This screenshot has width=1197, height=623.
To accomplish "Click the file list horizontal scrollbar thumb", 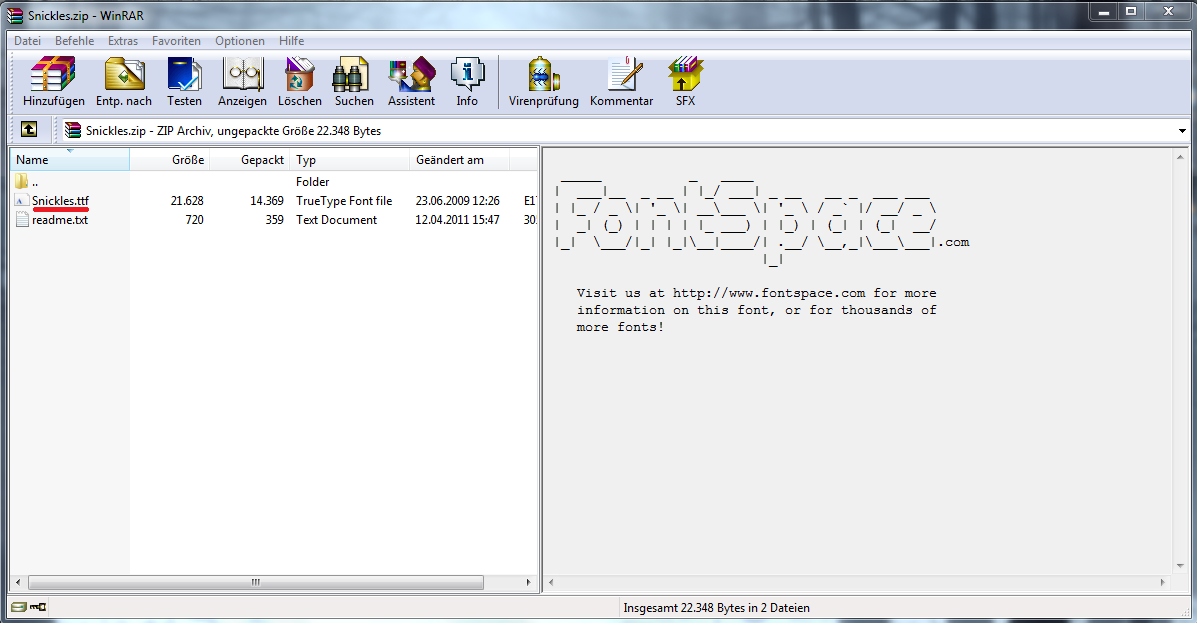I will (256, 583).
